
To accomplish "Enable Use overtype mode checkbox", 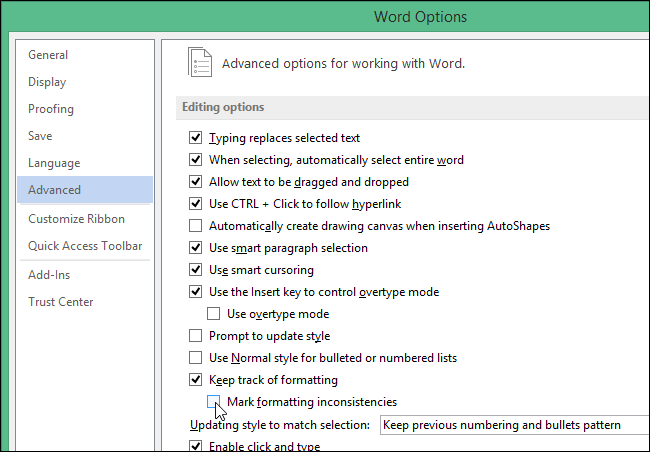I will pos(214,314).
